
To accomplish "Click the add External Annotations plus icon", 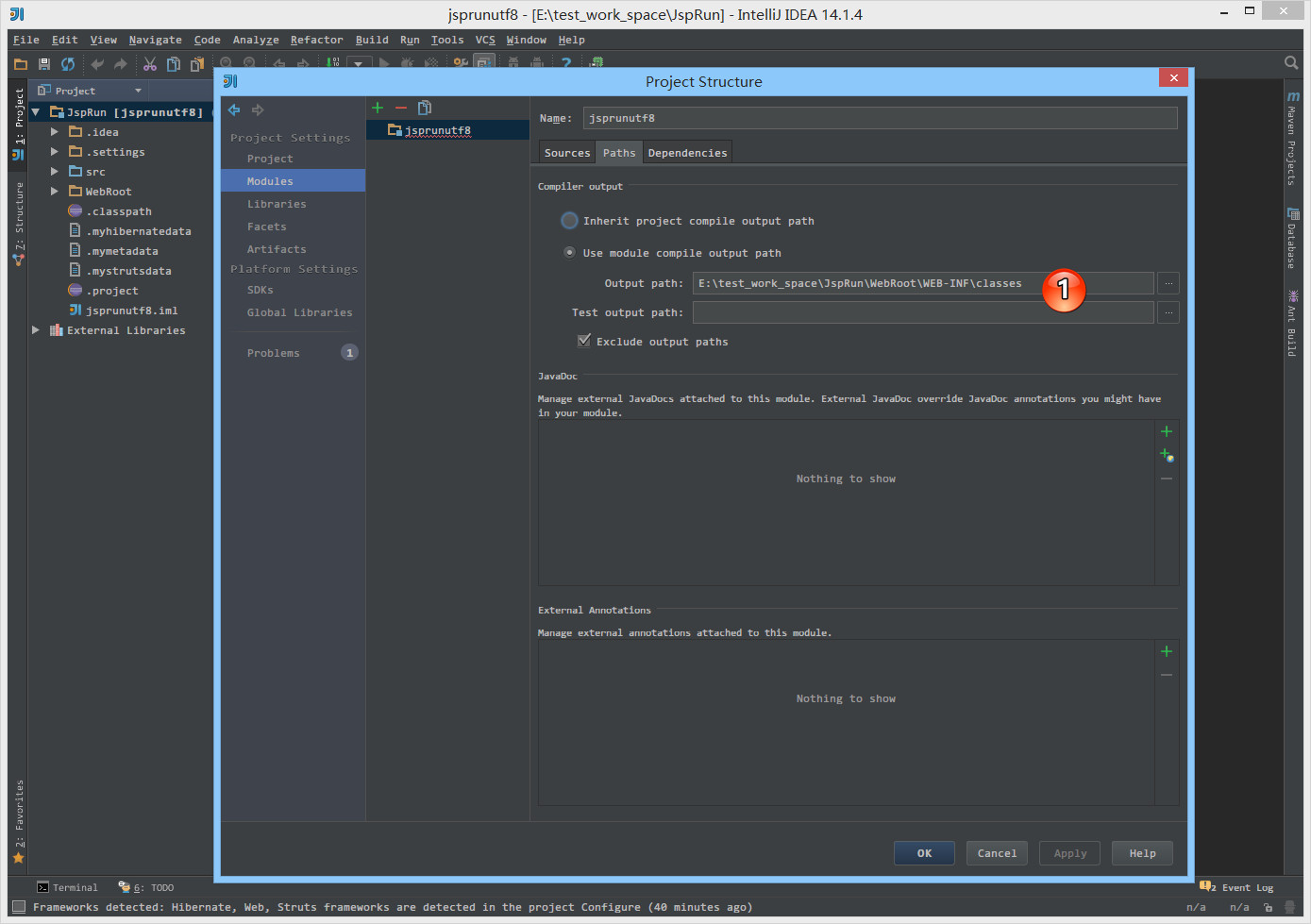I will click(1167, 651).
